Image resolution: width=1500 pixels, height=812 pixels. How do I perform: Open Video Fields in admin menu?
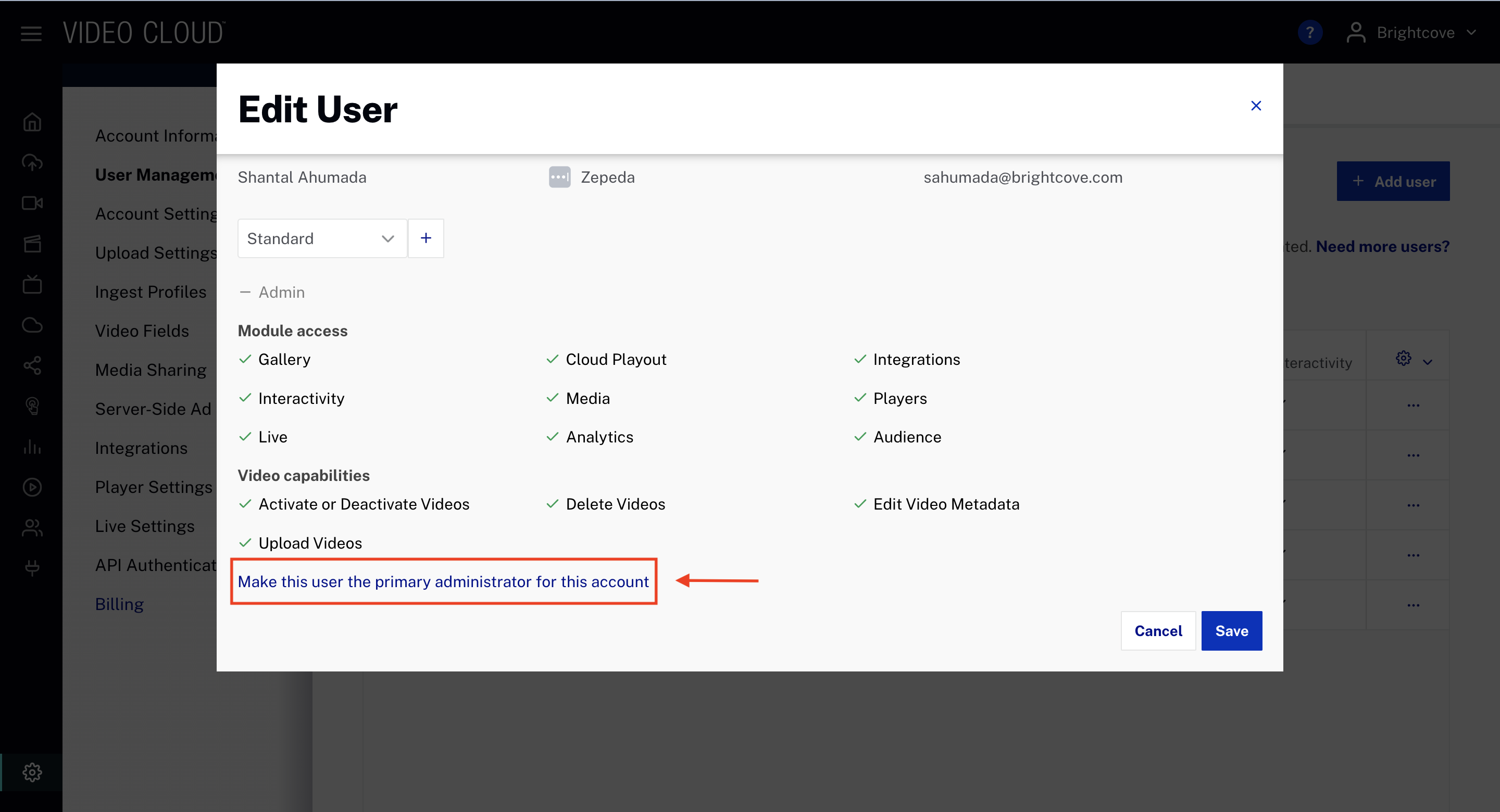(142, 331)
